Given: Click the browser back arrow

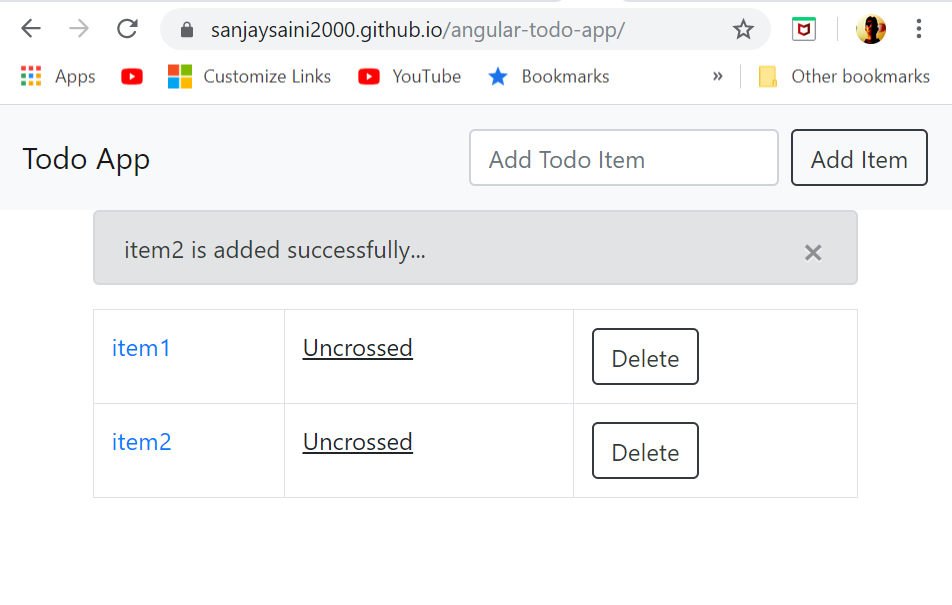Looking at the screenshot, I should coord(31,29).
